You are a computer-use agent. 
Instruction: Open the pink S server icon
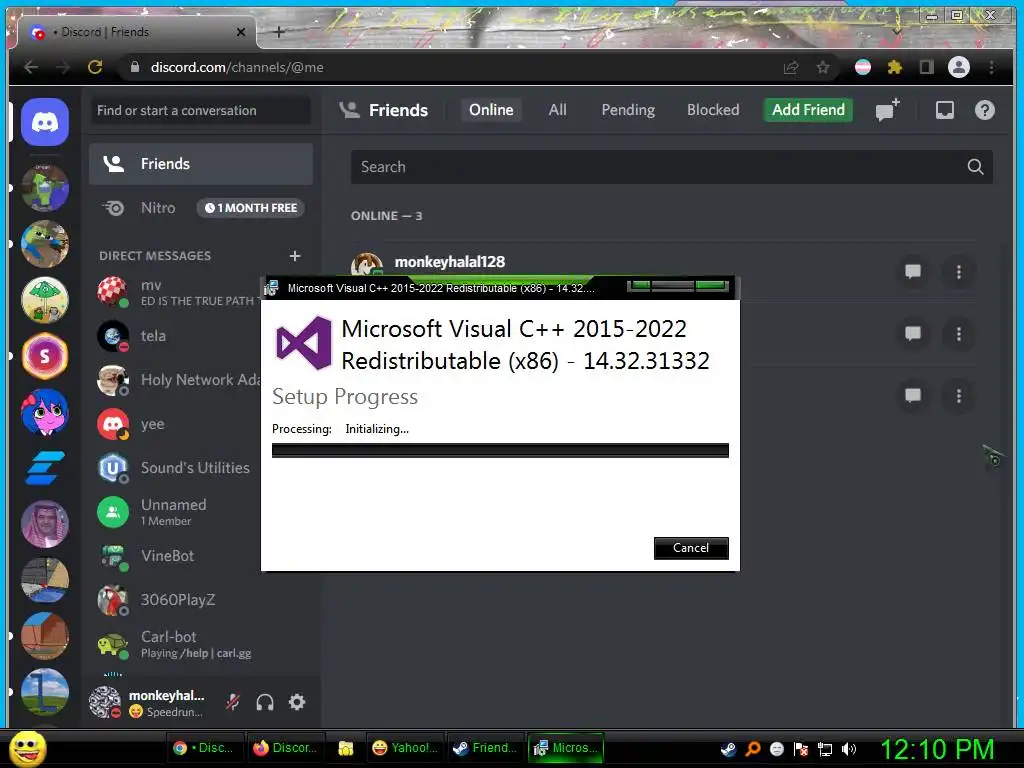[x=44, y=356]
